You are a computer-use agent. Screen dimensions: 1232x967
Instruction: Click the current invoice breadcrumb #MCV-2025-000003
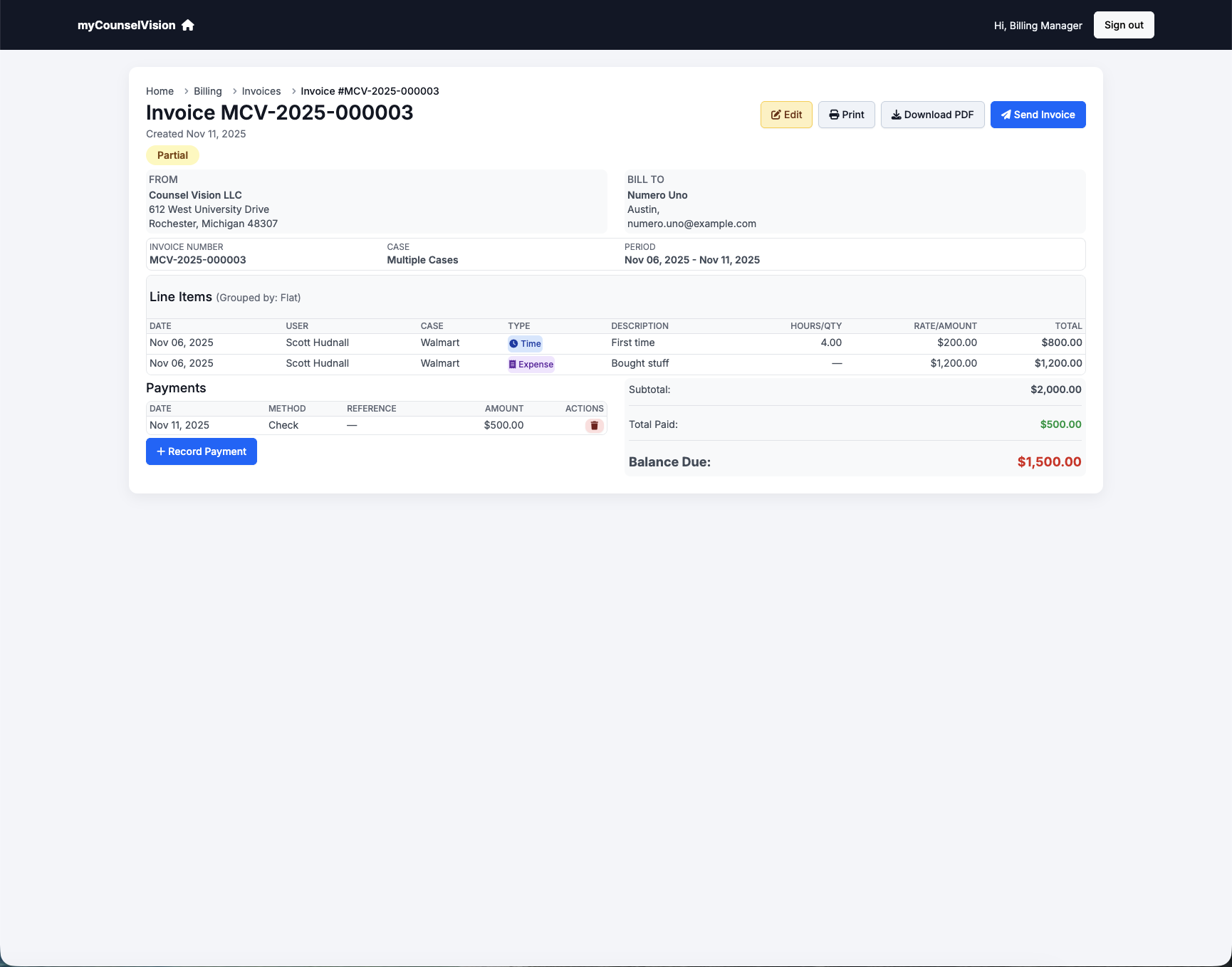pos(370,91)
